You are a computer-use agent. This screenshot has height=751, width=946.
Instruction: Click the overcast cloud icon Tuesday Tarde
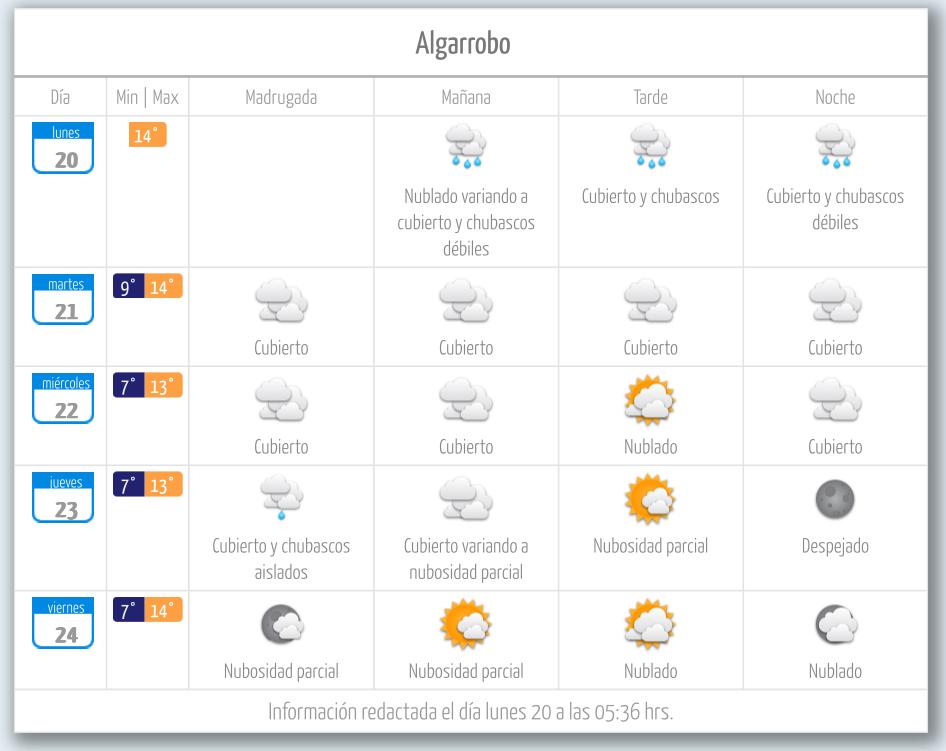pyautogui.click(x=650, y=300)
